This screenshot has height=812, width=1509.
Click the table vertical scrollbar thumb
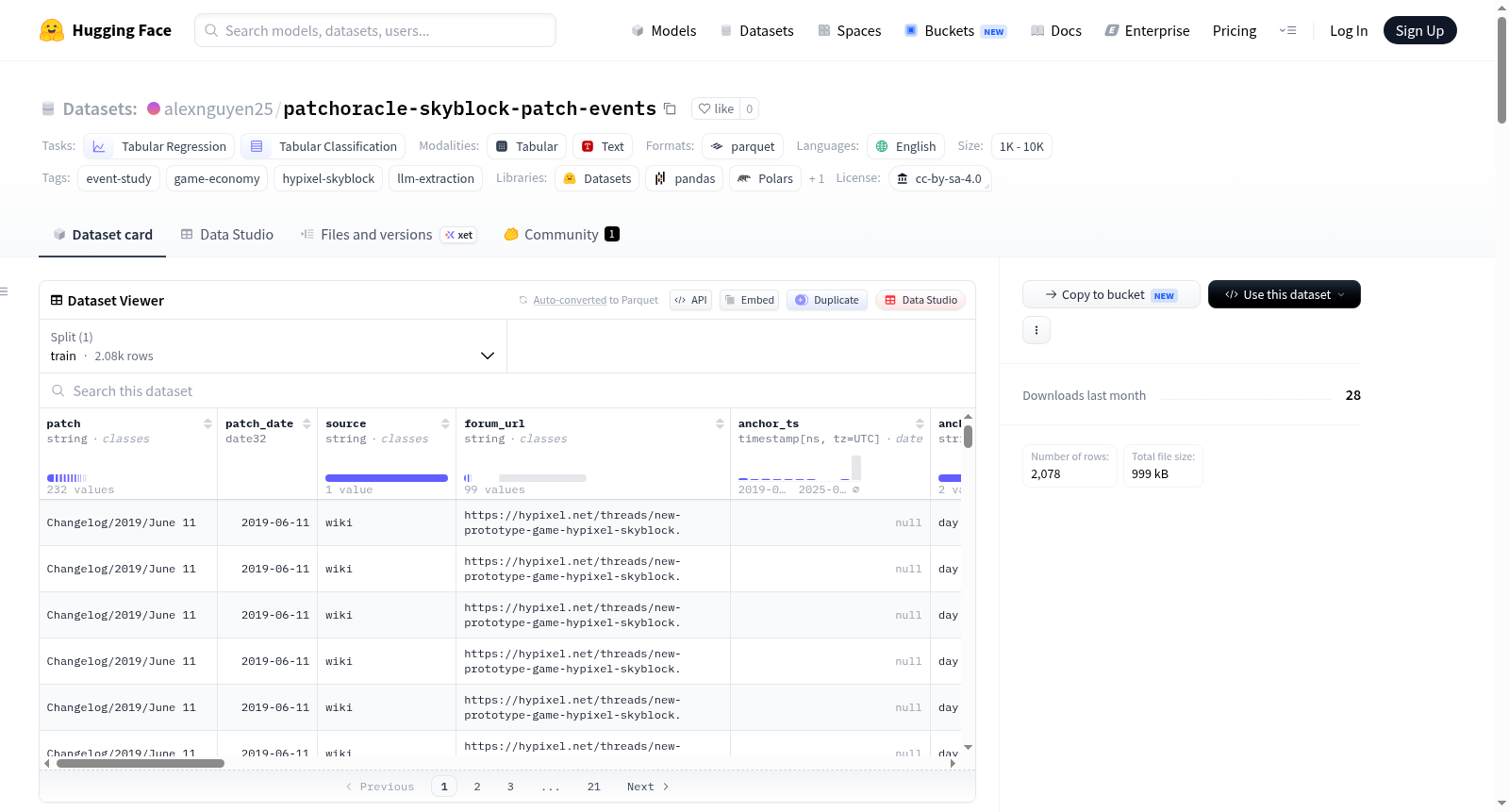pos(968,437)
